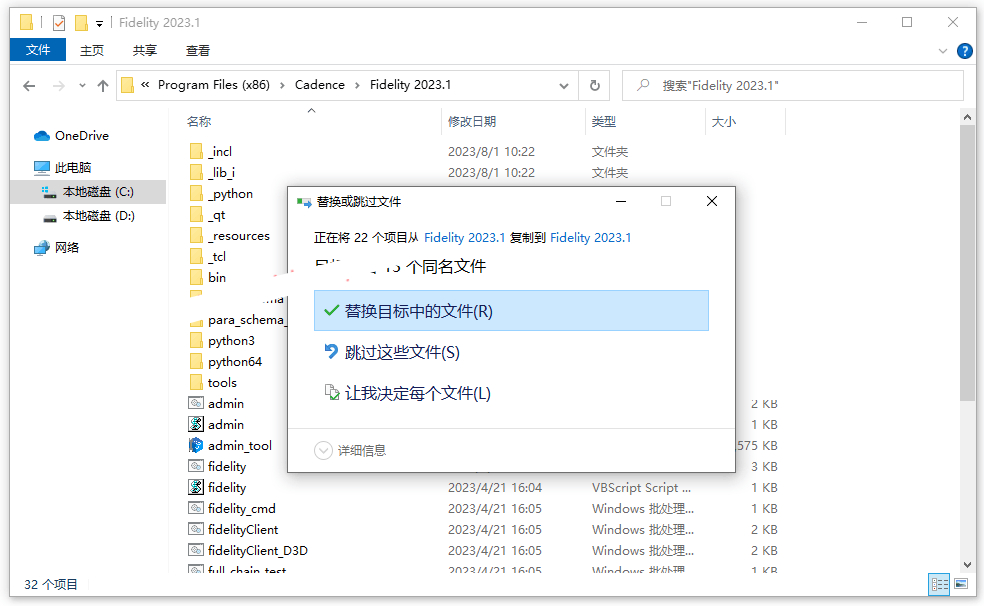Screen dimensions: 984x606
Task: Click the _tcl folder icon
Action: tap(196, 257)
